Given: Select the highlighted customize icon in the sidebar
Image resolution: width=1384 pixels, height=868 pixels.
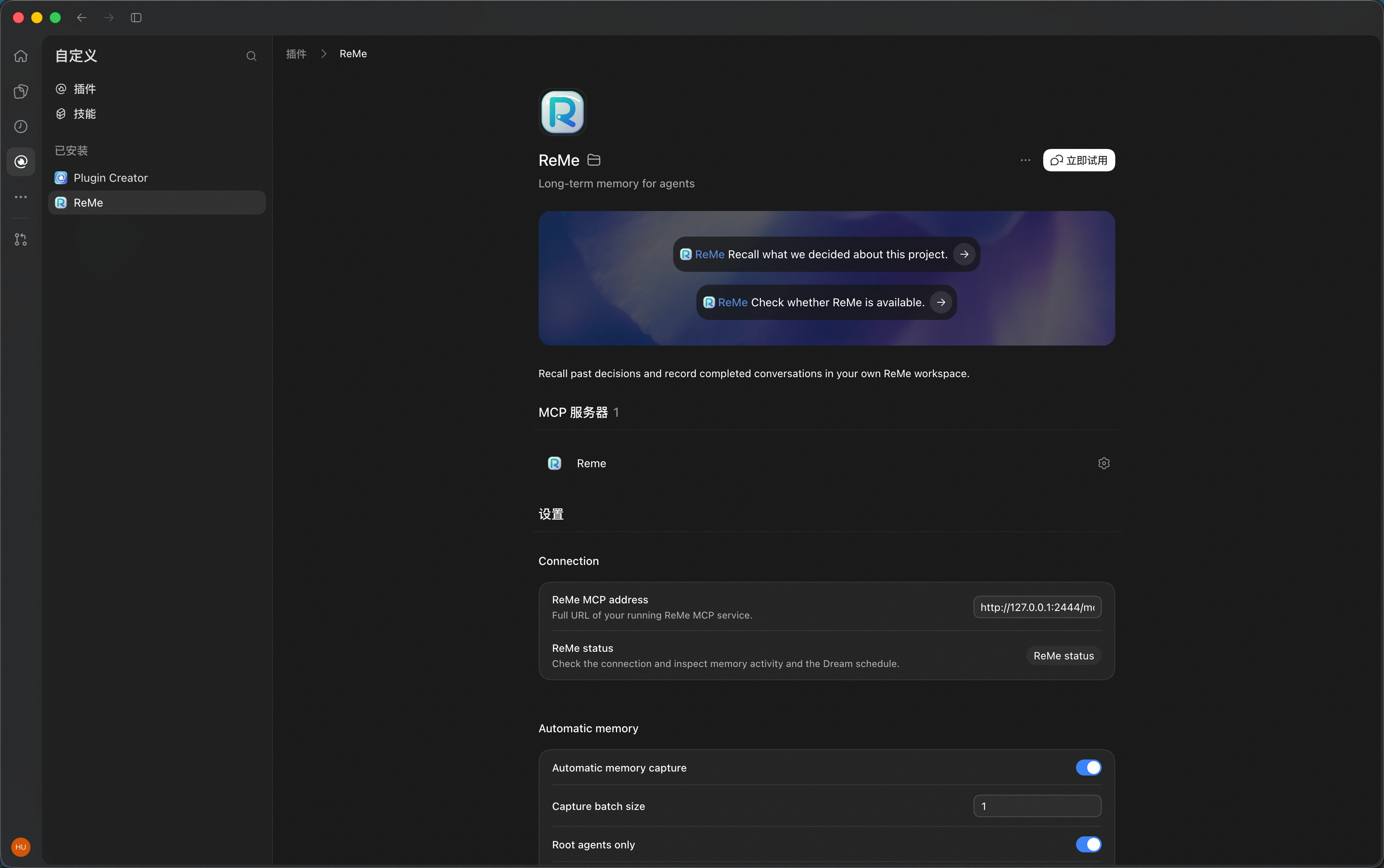Looking at the screenshot, I should [21, 162].
